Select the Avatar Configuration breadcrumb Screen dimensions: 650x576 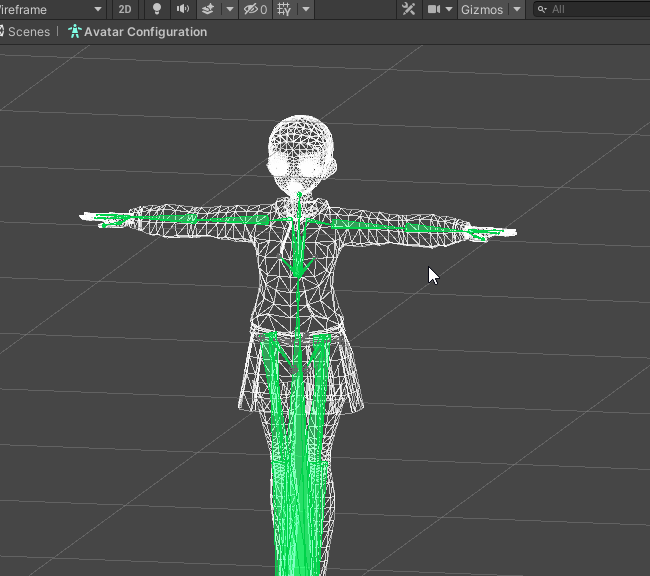click(145, 32)
